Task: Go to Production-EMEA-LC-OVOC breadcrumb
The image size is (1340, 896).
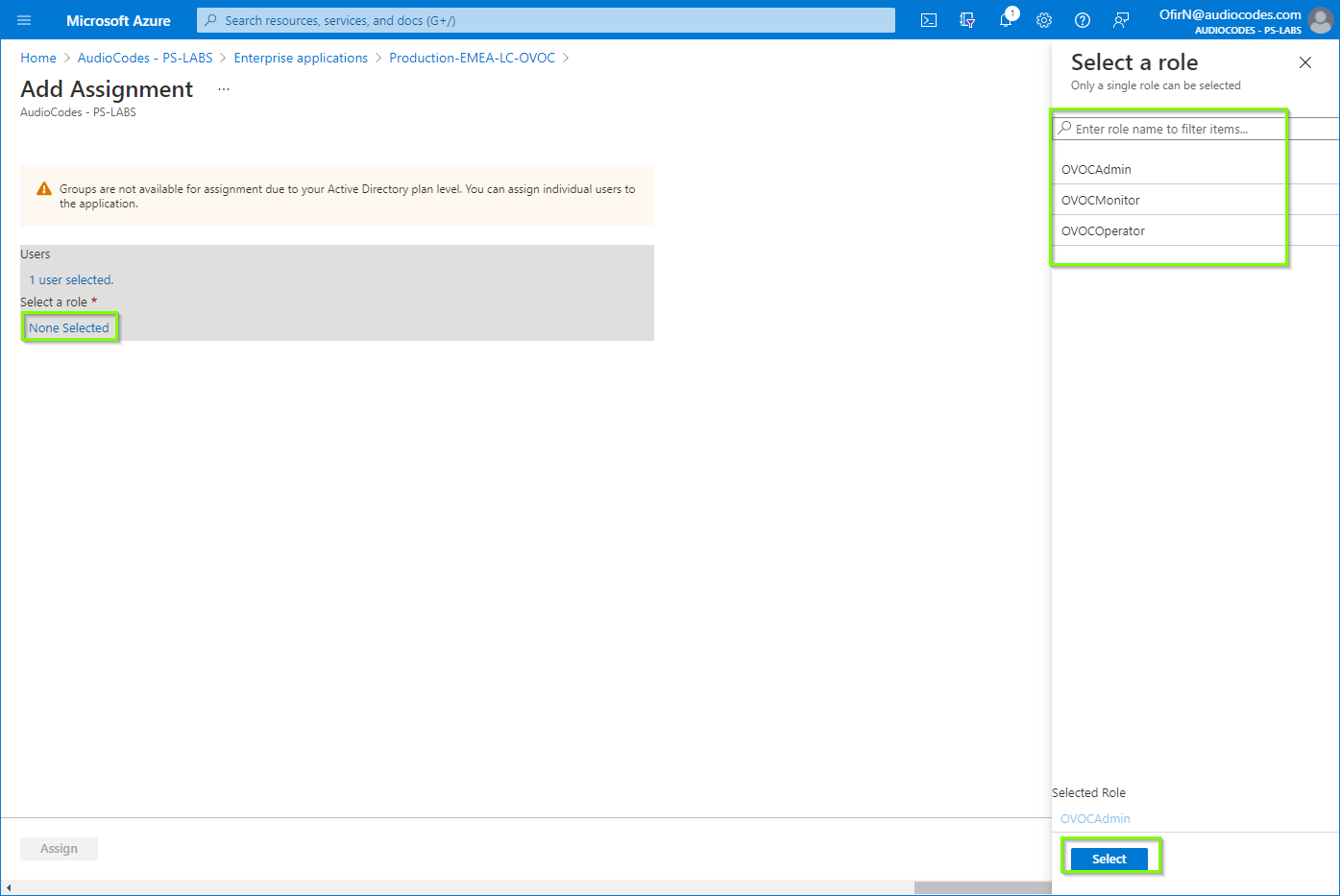Action: (472, 58)
